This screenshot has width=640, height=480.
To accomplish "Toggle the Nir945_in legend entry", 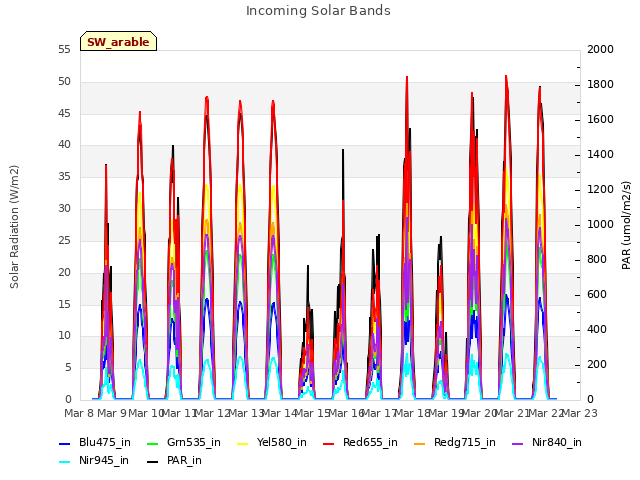I will coord(94,460).
